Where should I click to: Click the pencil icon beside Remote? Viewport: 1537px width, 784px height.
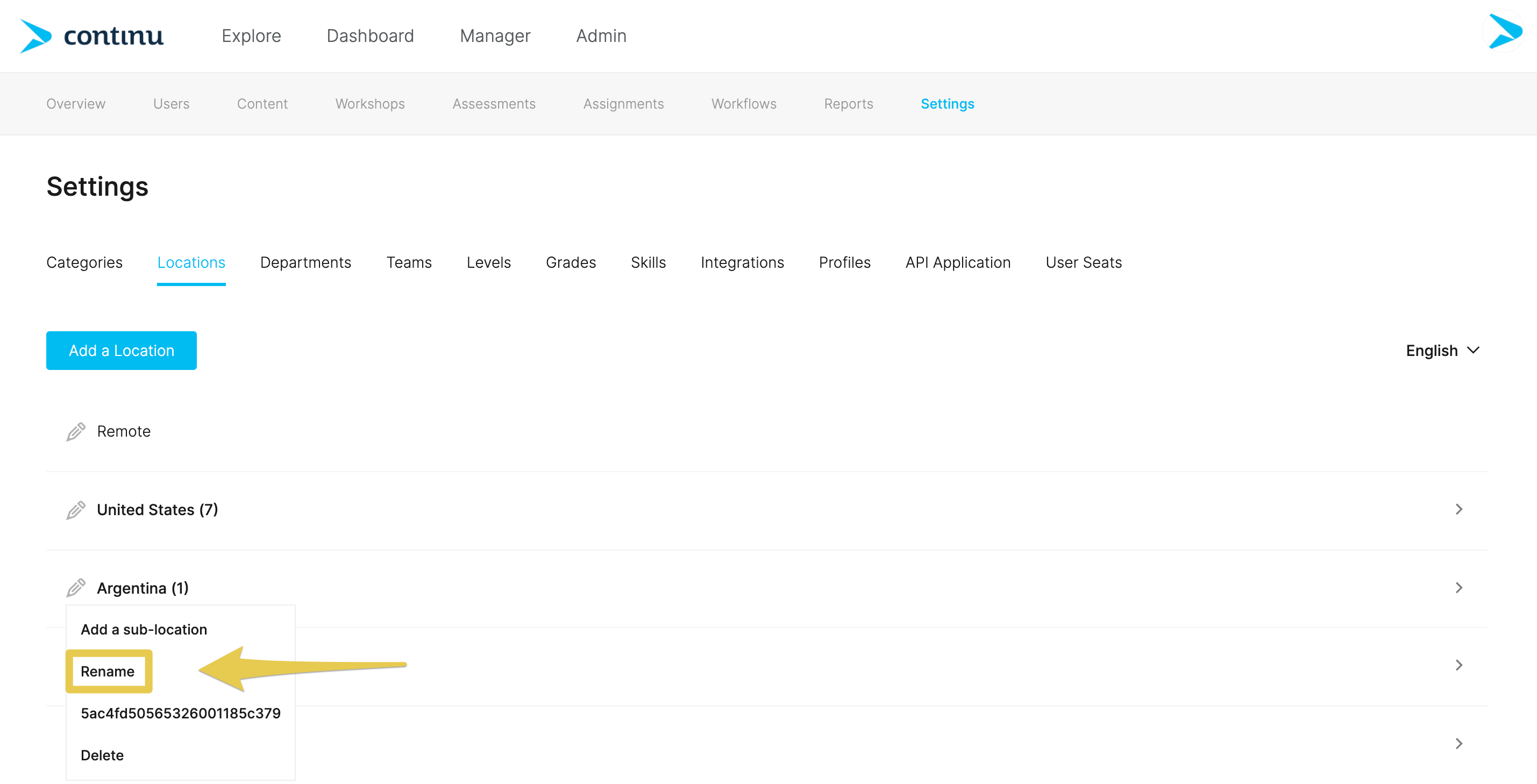point(76,431)
